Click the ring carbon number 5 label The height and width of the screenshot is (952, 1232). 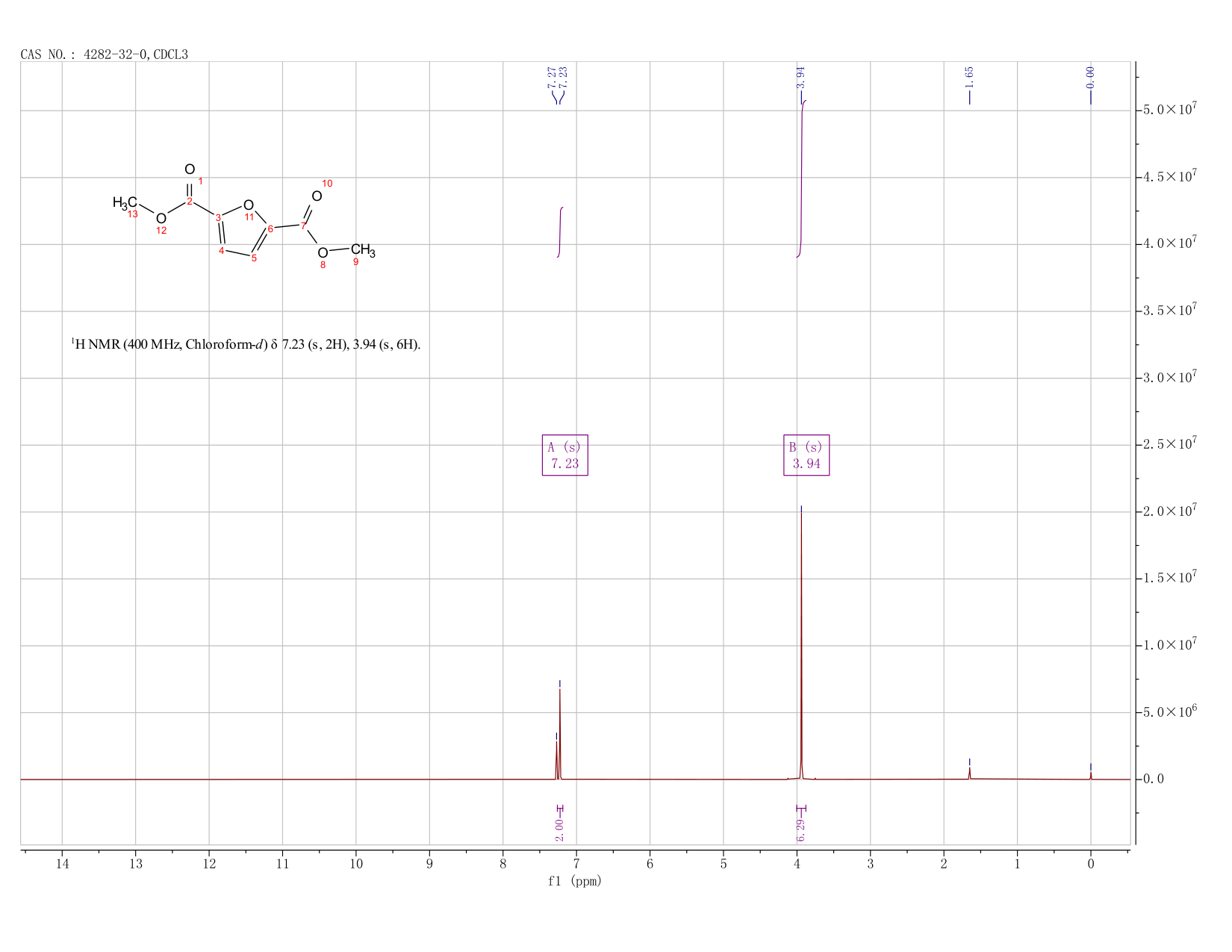point(254,258)
